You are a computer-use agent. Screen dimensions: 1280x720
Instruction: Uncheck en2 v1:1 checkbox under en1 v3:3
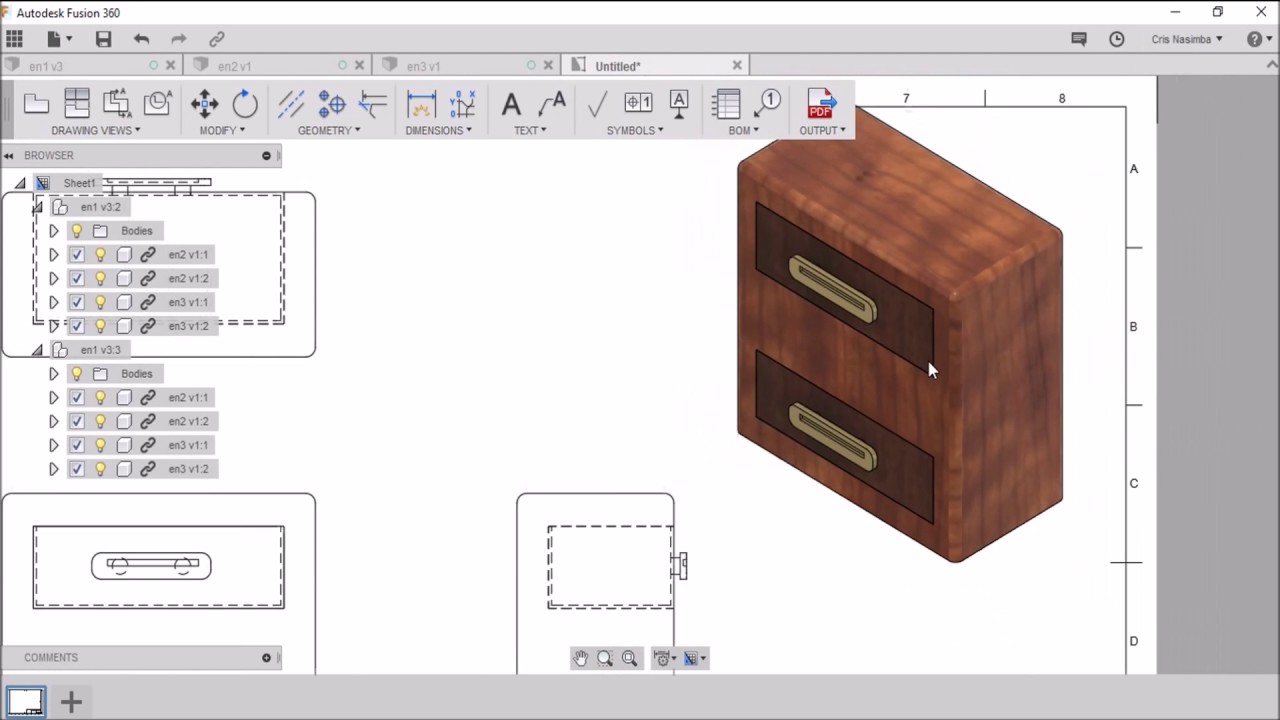(x=77, y=398)
